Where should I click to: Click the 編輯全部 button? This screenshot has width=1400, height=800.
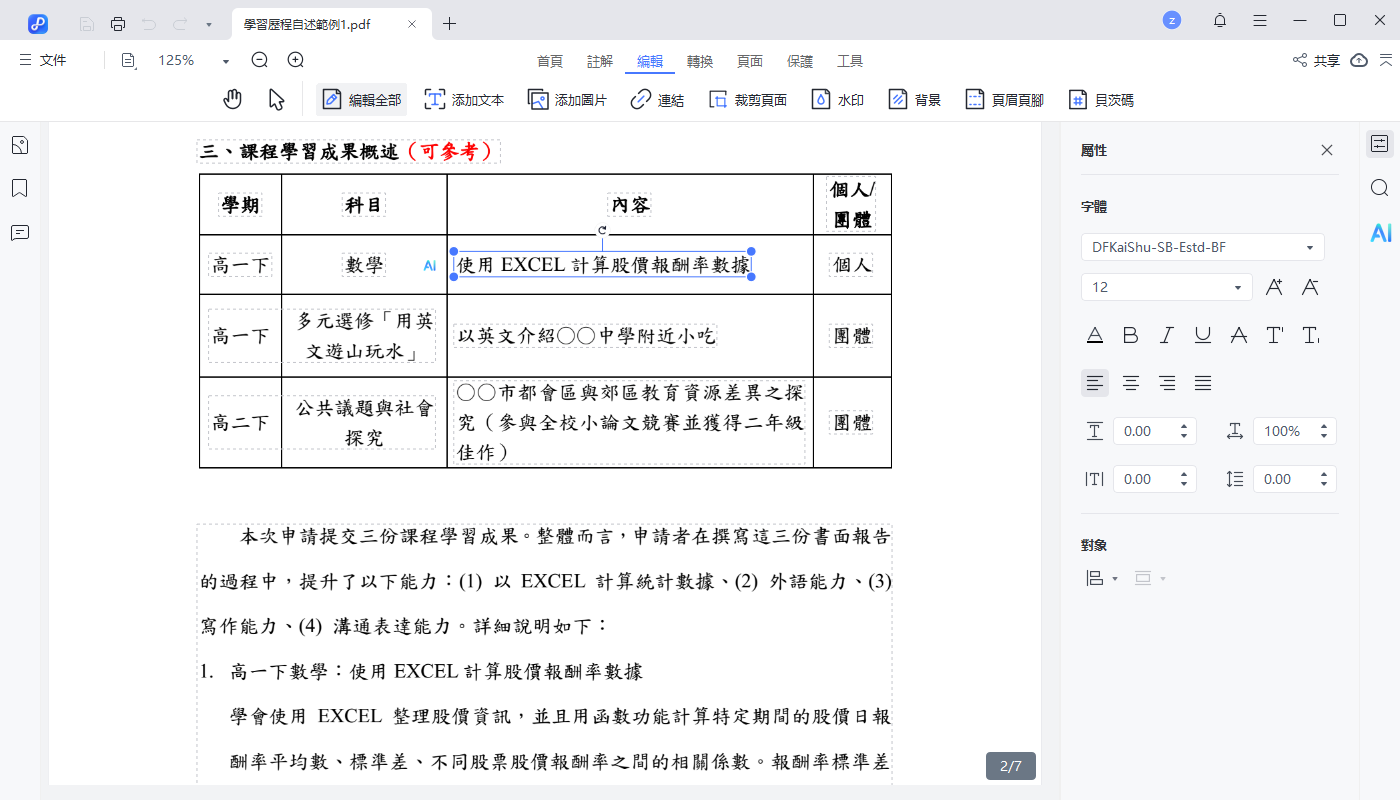(x=362, y=100)
